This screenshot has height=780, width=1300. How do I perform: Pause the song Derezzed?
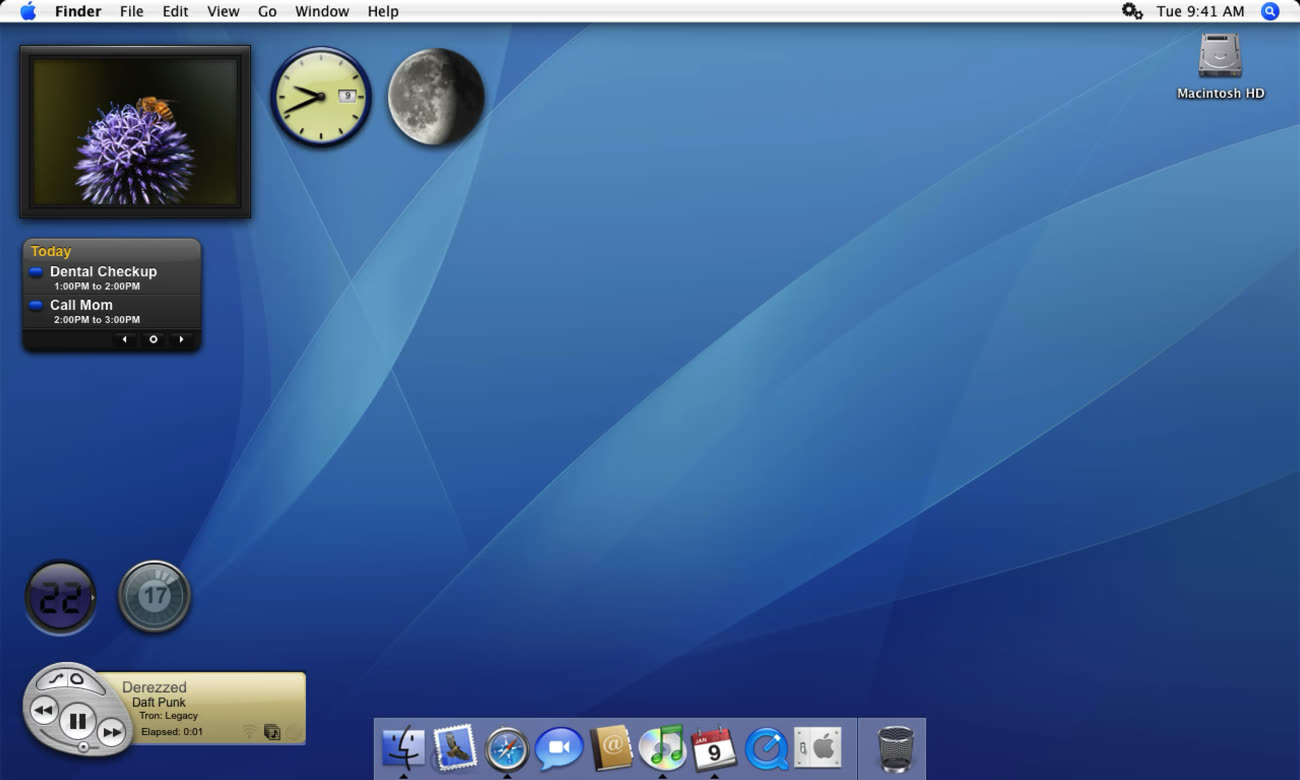(77, 719)
